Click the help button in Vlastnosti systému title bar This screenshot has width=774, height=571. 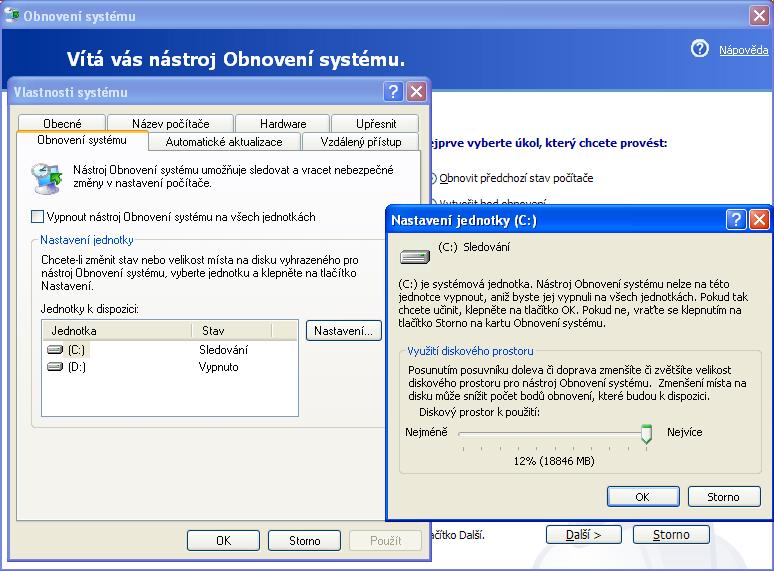[x=393, y=91]
